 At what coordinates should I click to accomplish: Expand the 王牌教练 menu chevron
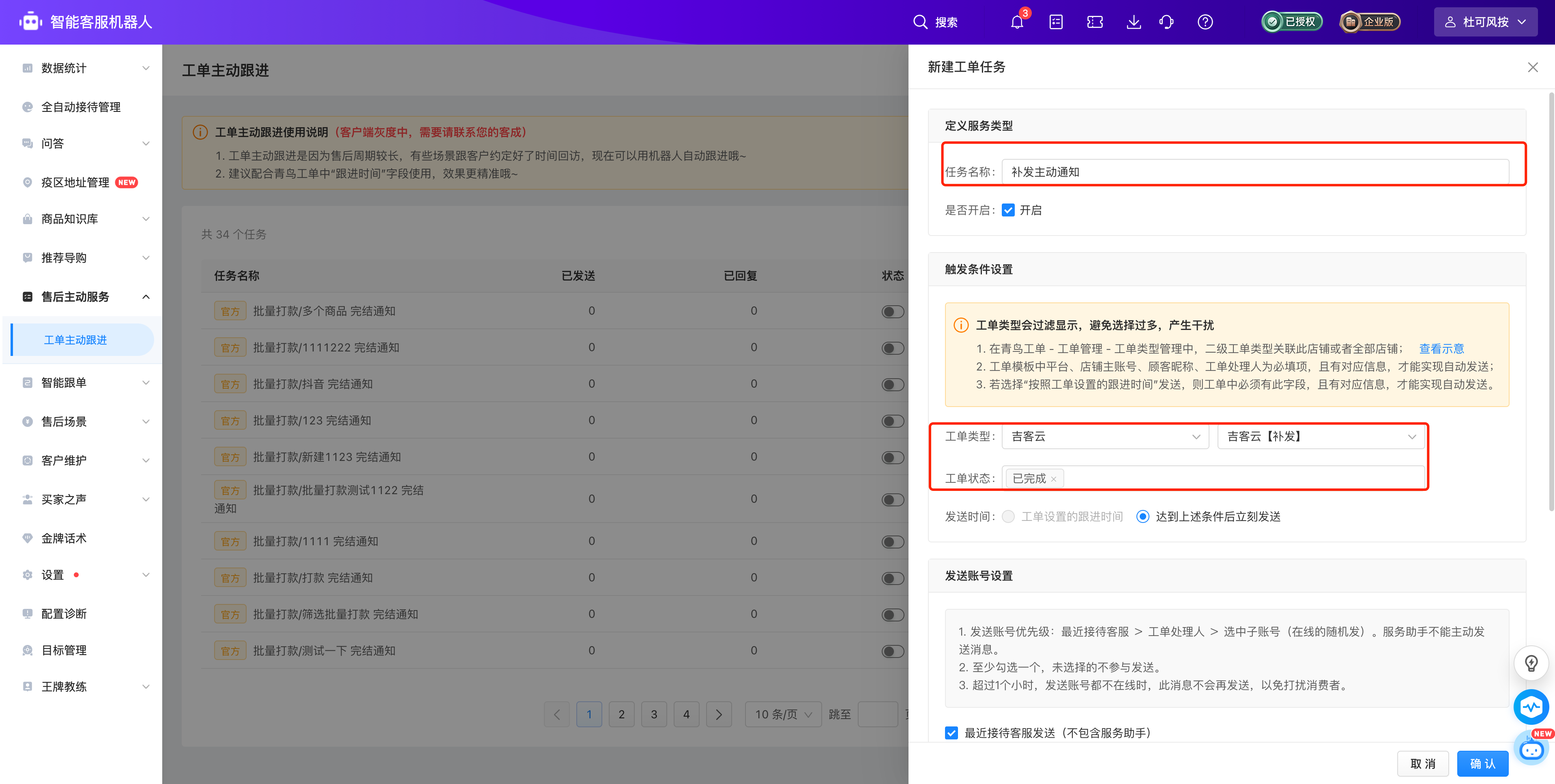coord(146,686)
